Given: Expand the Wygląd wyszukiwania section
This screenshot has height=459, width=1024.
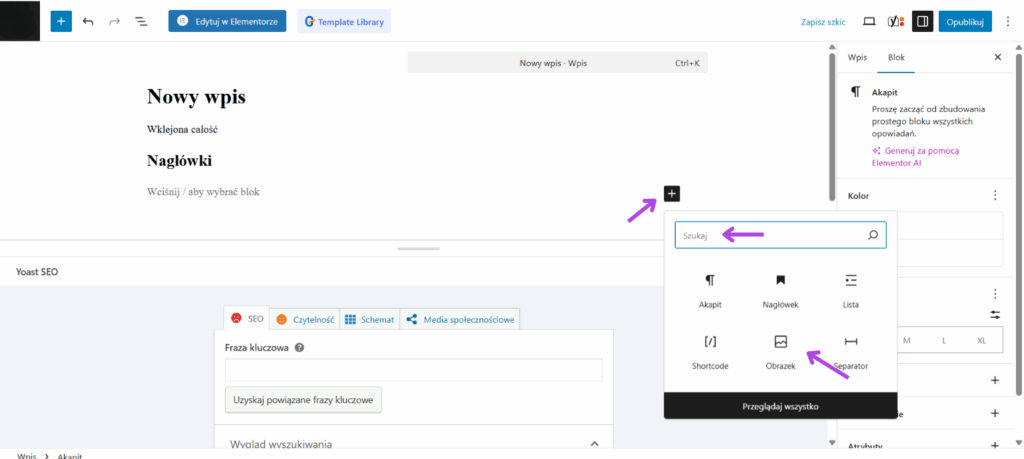Looking at the screenshot, I should 412,443.
